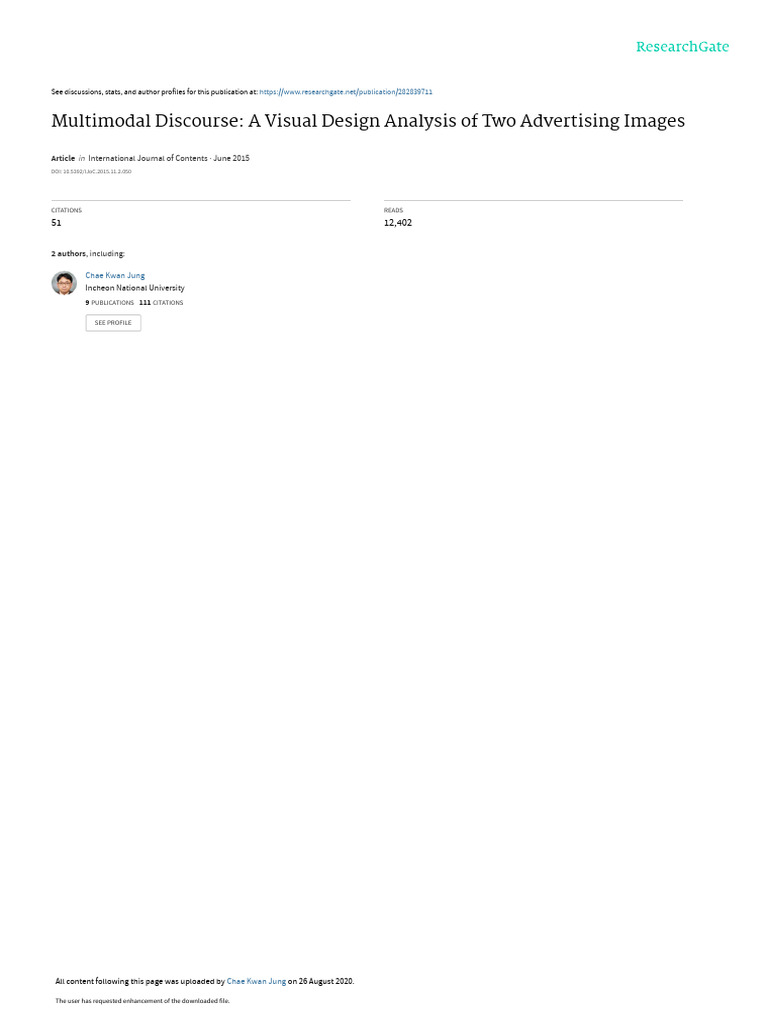Viewport: 768px width, 1024px height.
Task: Click the 9 PUBLICATIONS stat
Action: point(110,303)
